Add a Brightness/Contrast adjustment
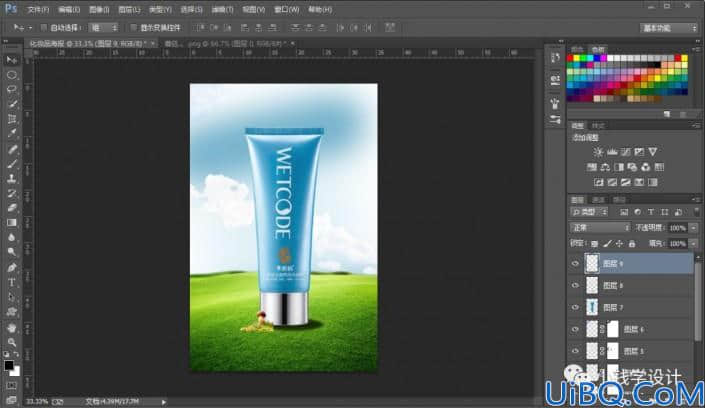The width and height of the screenshot is (705, 408). 598,152
